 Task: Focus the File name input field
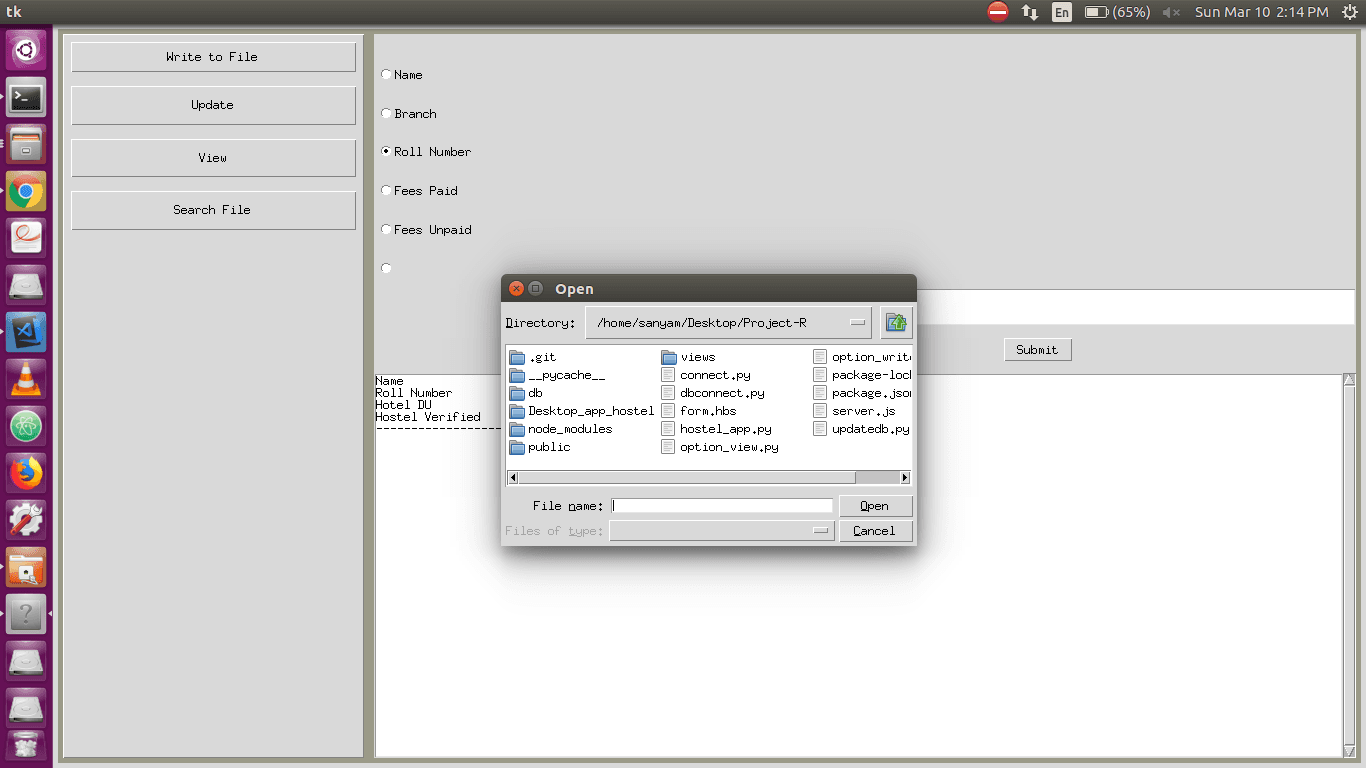[722, 506]
